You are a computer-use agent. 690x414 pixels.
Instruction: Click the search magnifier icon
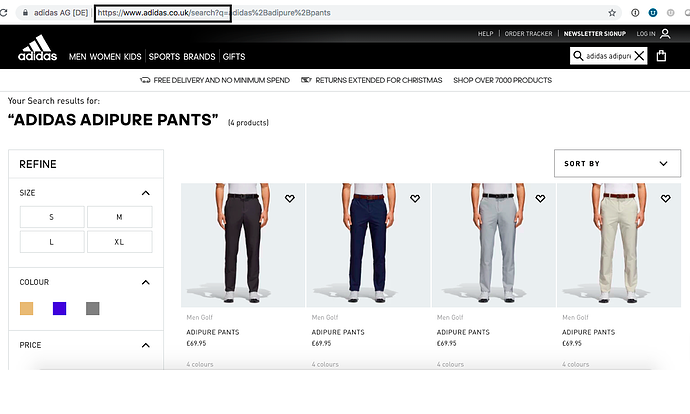pos(578,56)
